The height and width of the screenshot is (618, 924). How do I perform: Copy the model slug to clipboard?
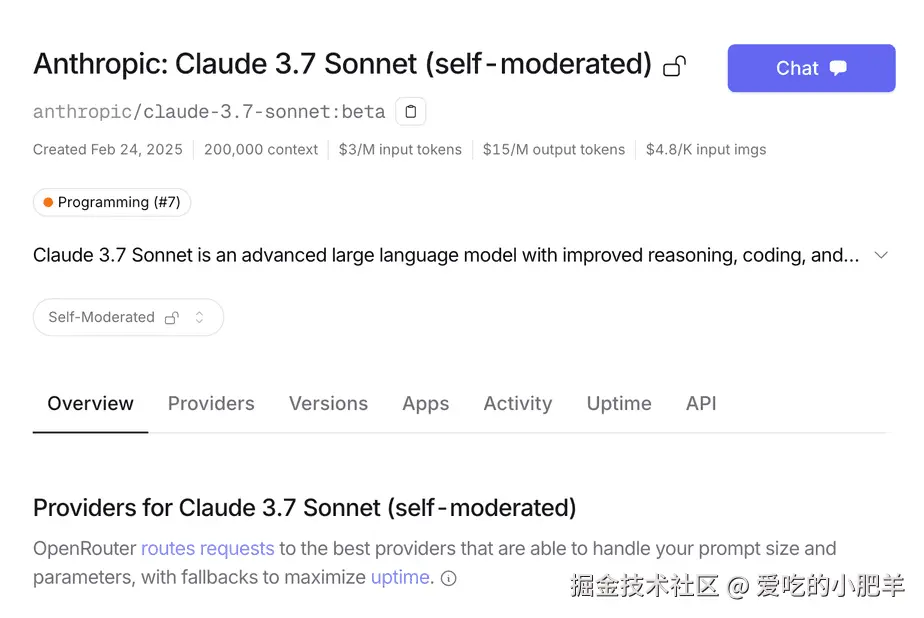click(411, 111)
